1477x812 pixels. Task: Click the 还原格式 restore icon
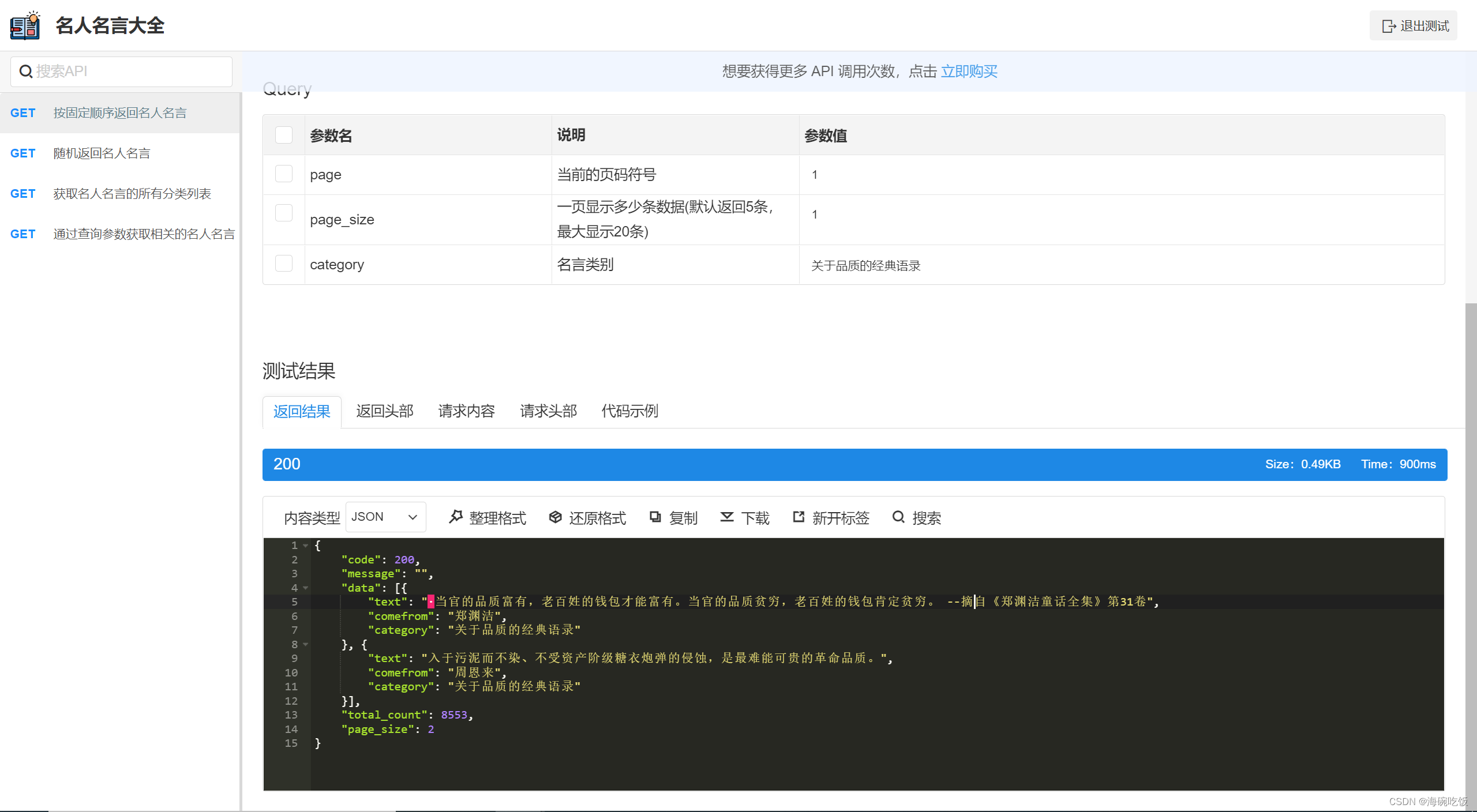click(555, 517)
